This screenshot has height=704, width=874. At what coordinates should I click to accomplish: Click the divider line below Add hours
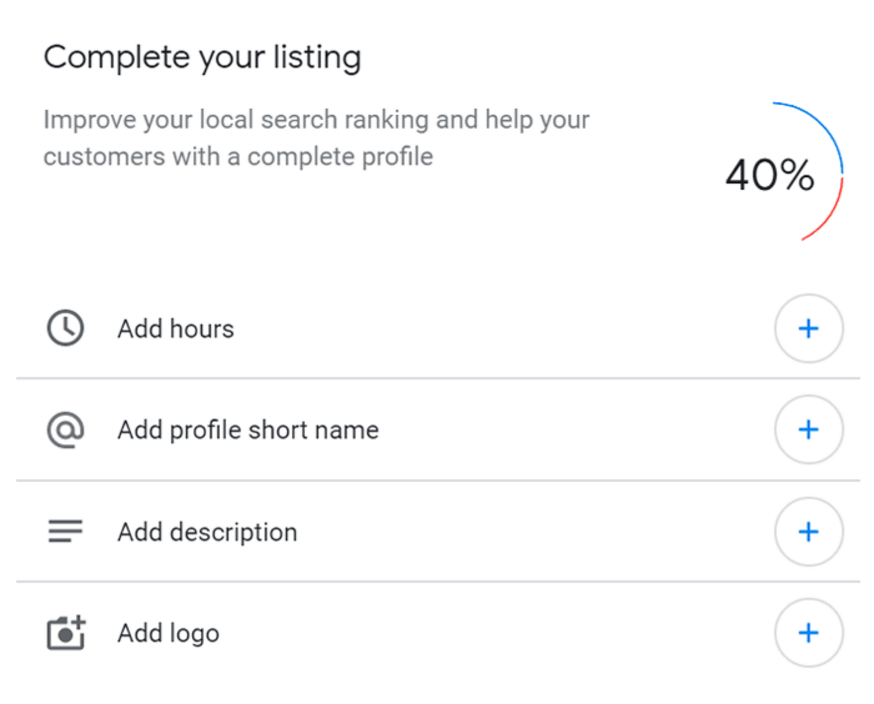click(x=437, y=379)
